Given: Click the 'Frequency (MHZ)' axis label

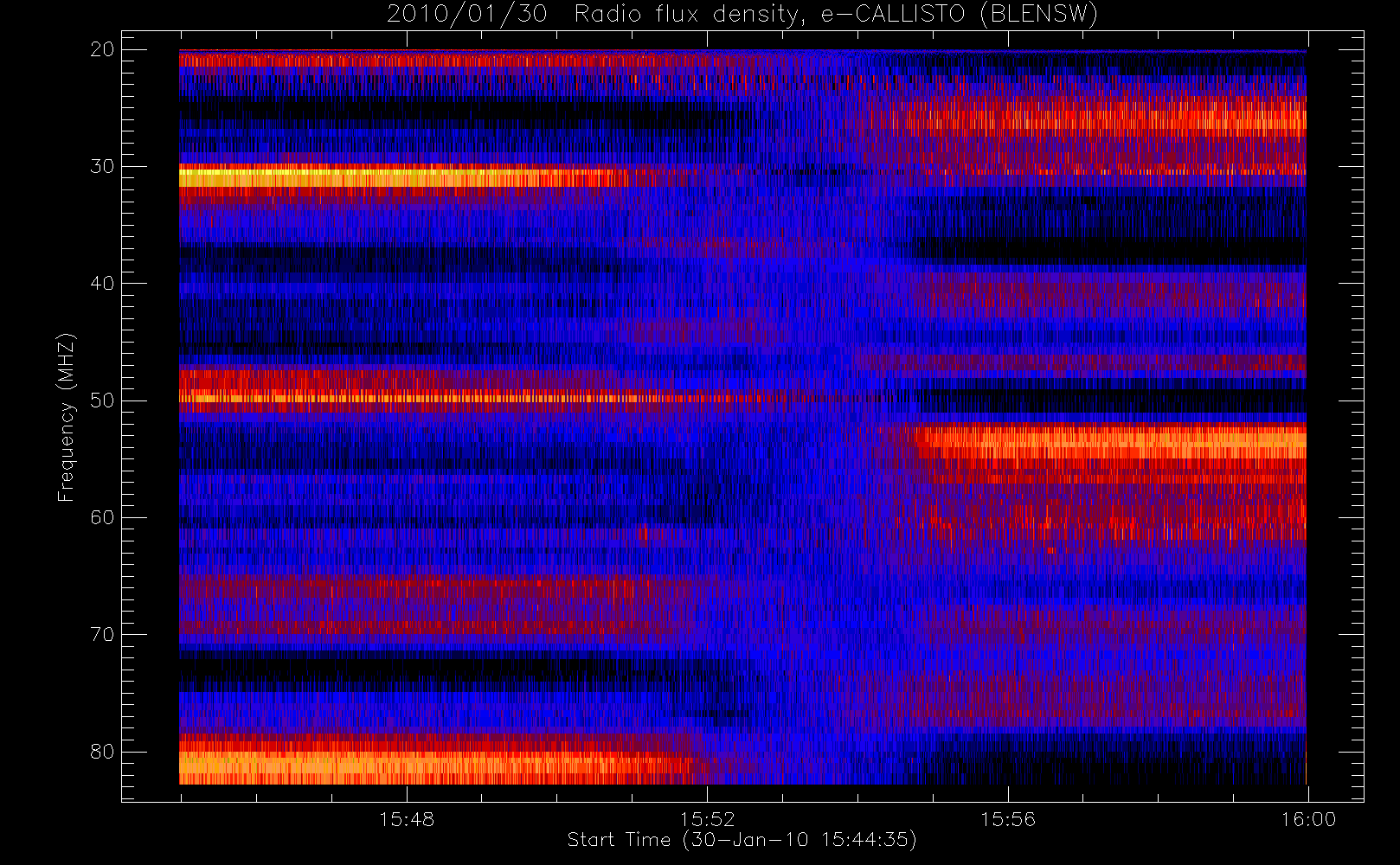Looking at the screenshot, I should click(x=67, y=417).
